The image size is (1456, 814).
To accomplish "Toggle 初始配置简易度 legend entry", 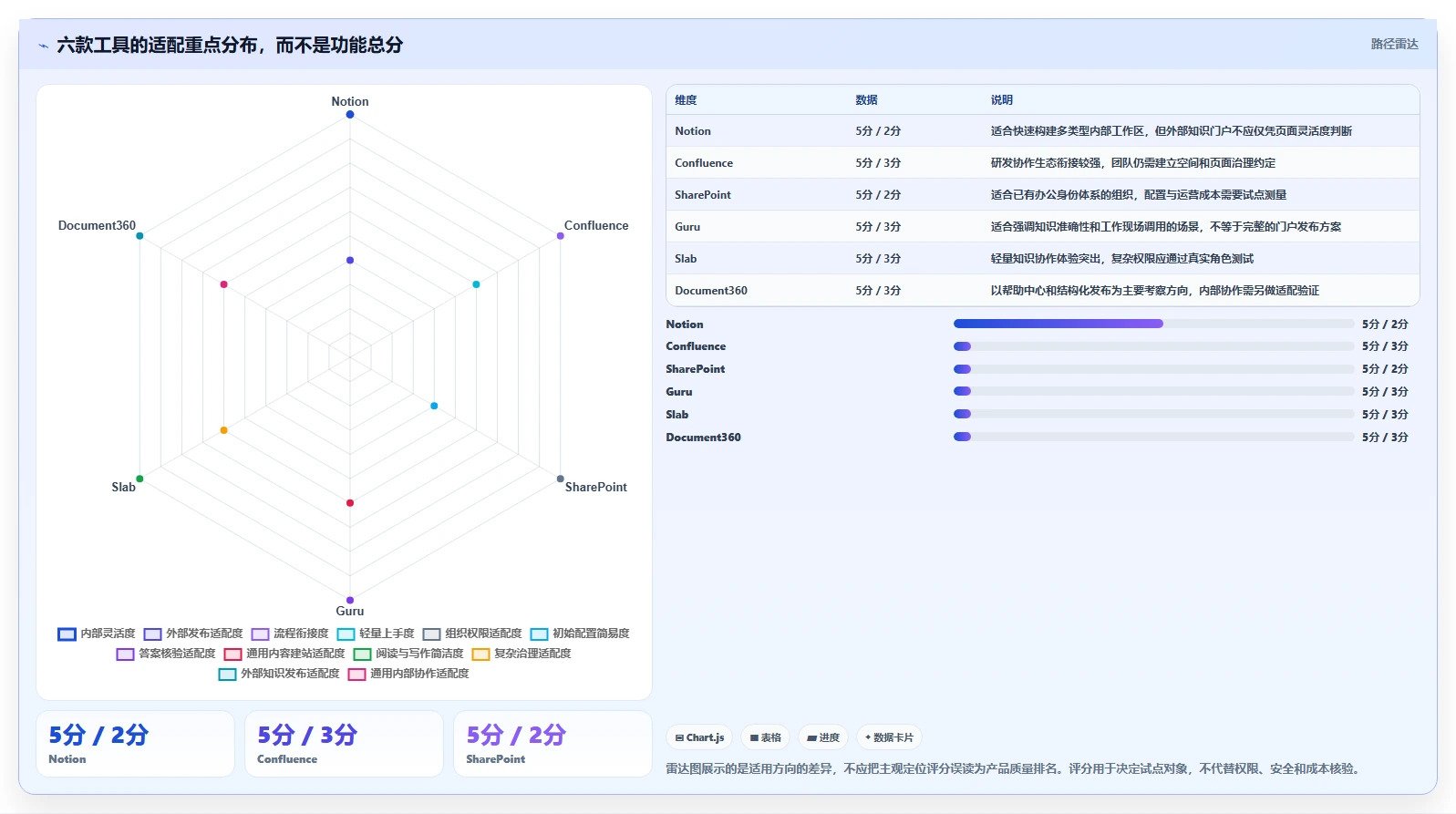I will point(580,634).
